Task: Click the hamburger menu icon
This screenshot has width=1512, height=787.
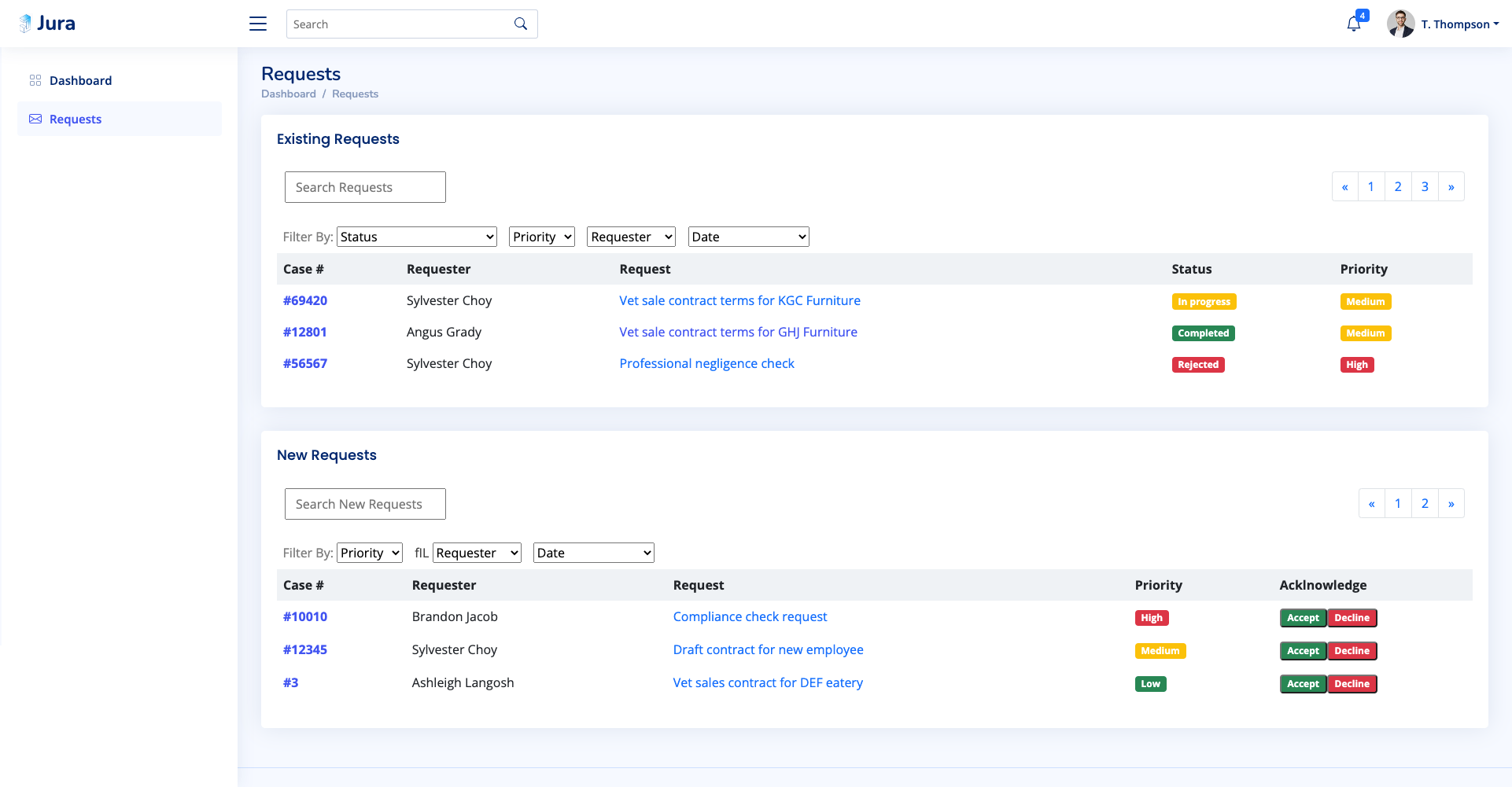Action: pyautogui.click(x=258, y=24)
